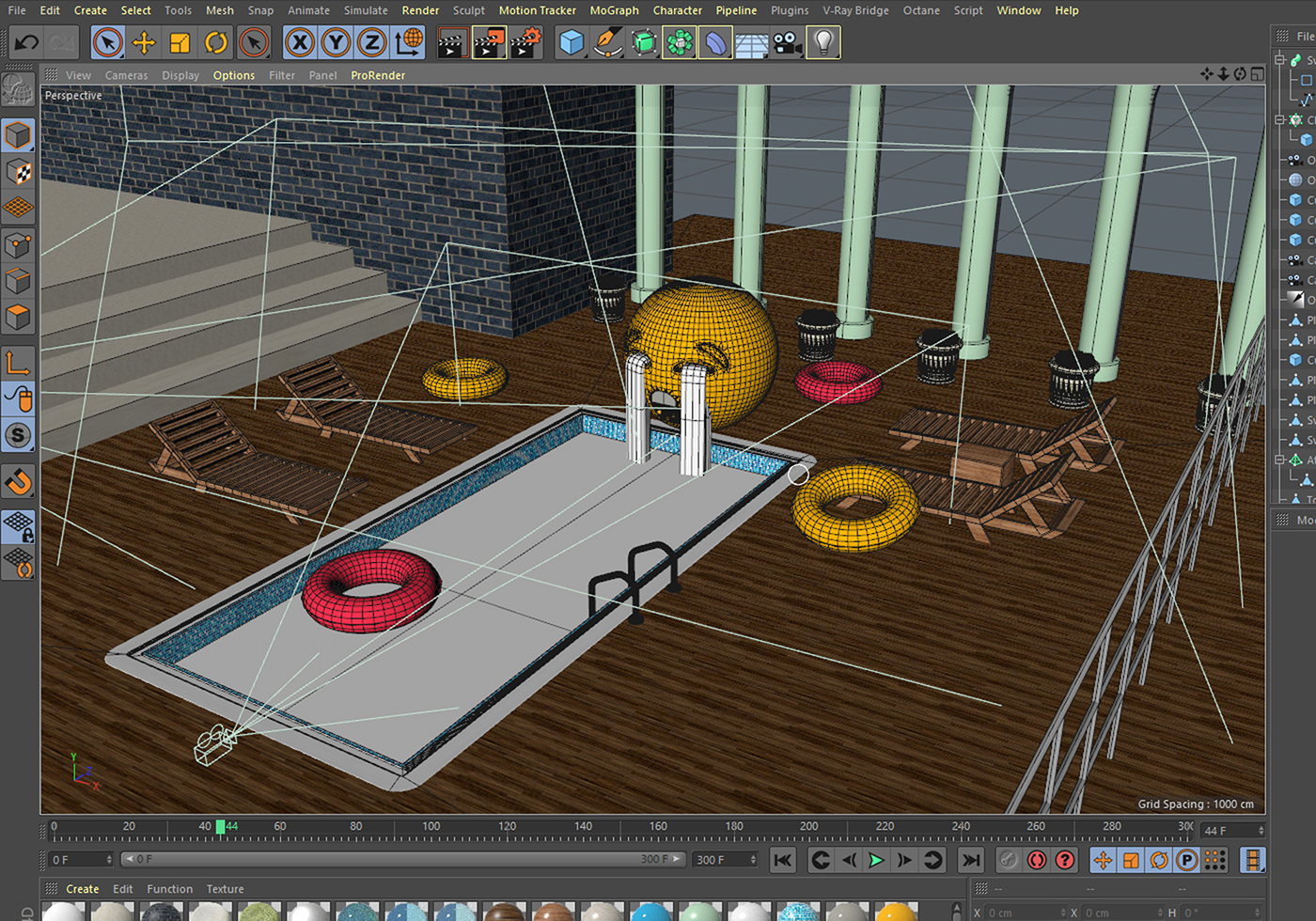Add a Light object from the toolbar

pos(823,42)
